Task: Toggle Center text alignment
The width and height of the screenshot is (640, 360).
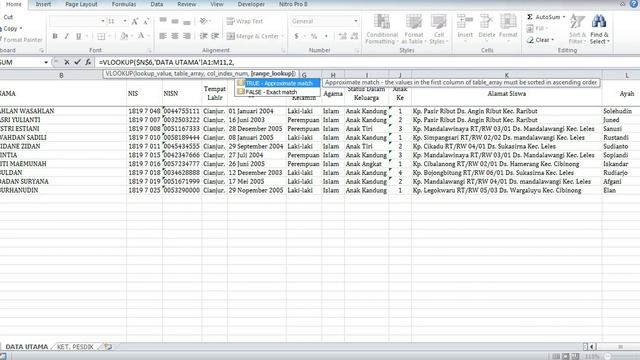Action: pos(175,36)
